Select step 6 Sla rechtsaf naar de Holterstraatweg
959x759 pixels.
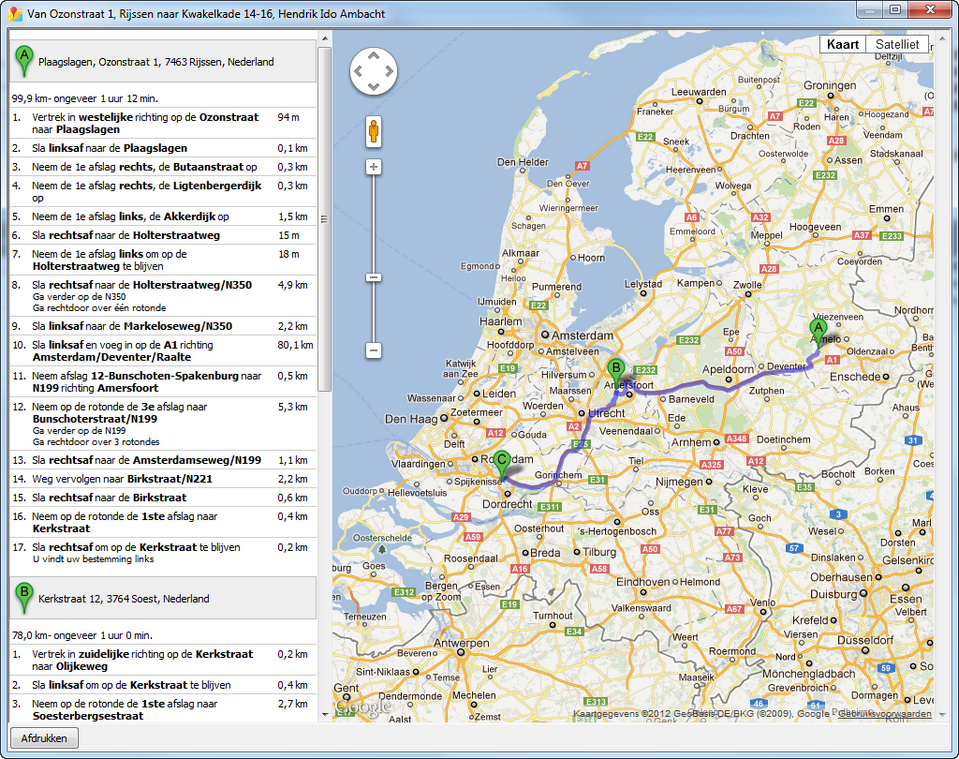(x=163, y=235)
